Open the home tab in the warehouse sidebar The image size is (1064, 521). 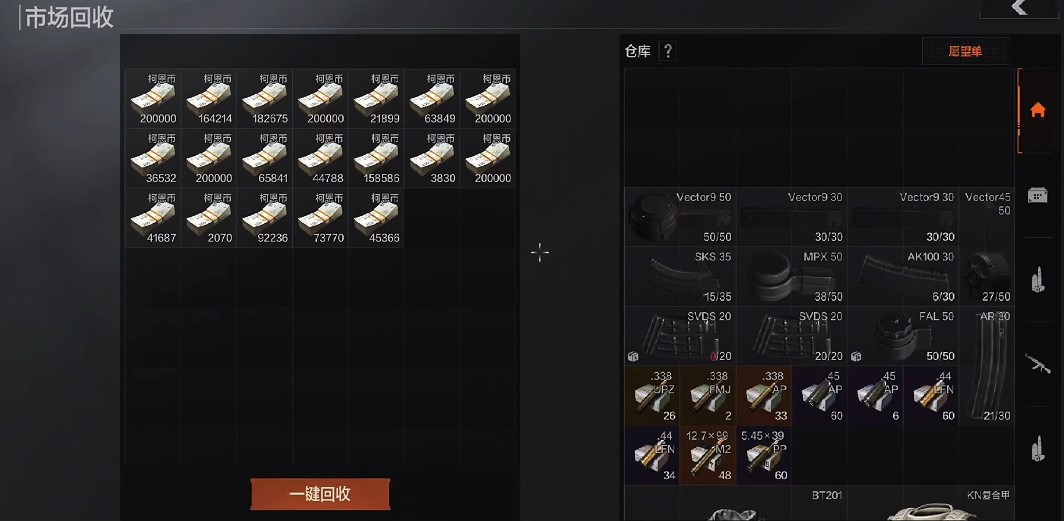(1037, 110)
